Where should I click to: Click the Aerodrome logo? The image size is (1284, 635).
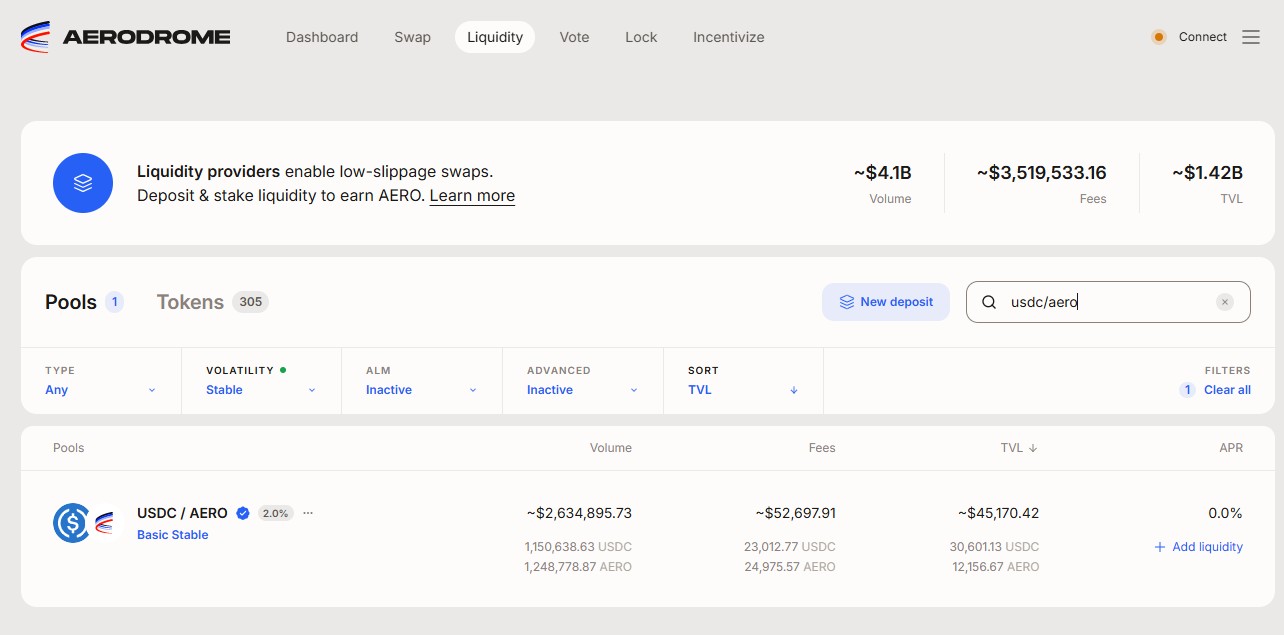(x=125, y=37)
